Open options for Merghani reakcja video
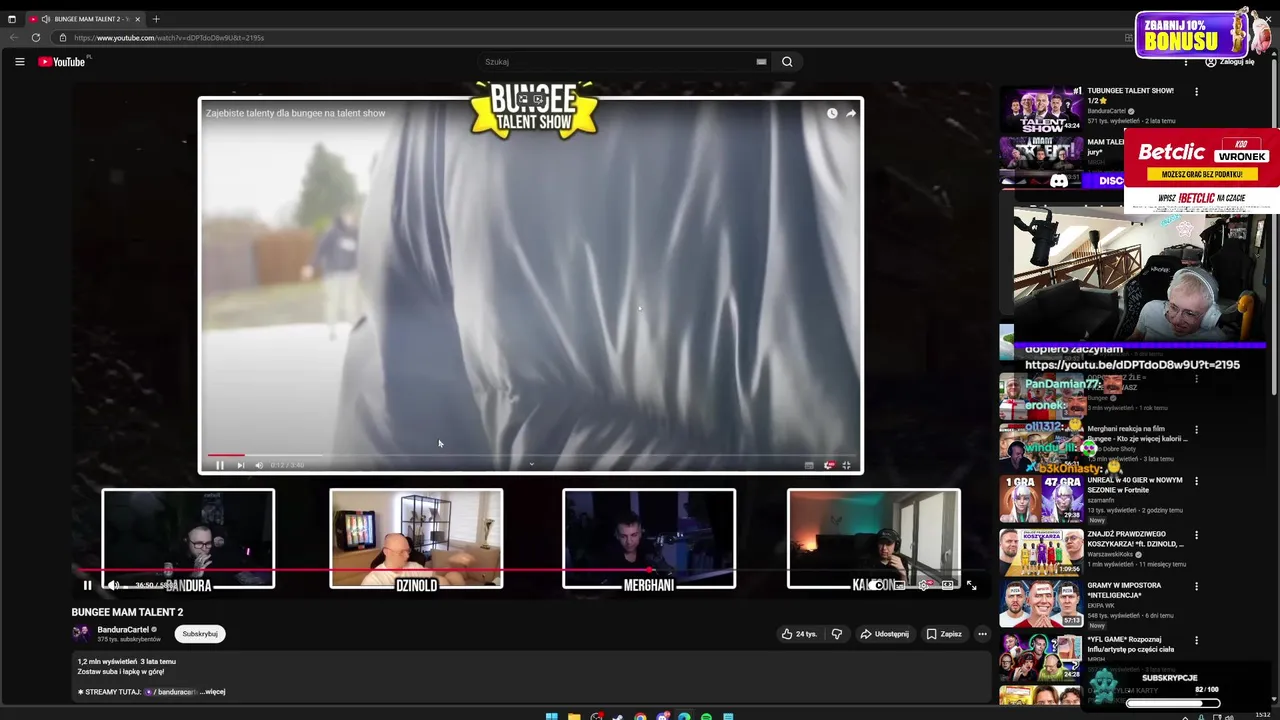1280x720 pixels. coord(1196,430)
